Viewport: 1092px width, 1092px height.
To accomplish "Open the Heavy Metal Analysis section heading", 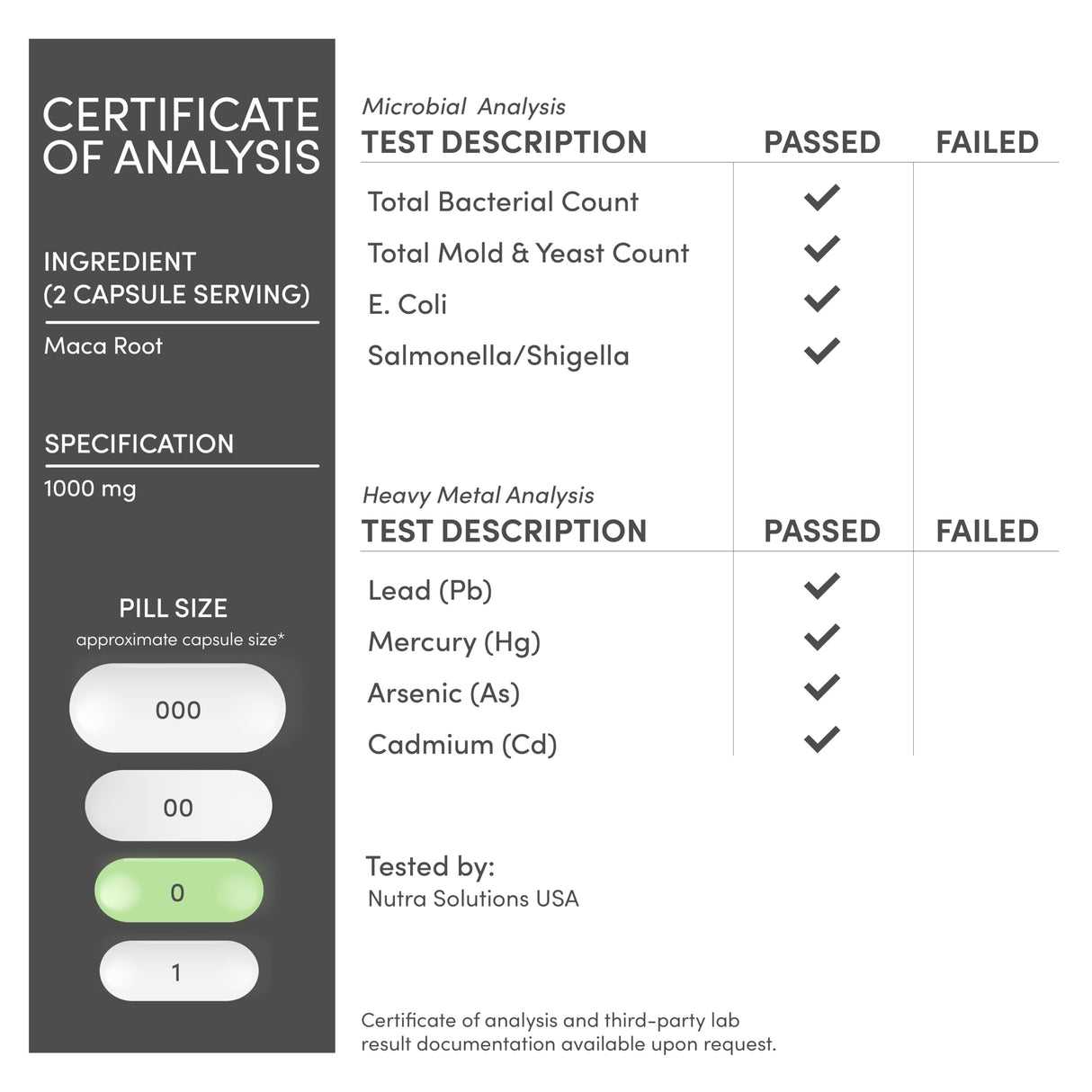I will pos(478,495).
